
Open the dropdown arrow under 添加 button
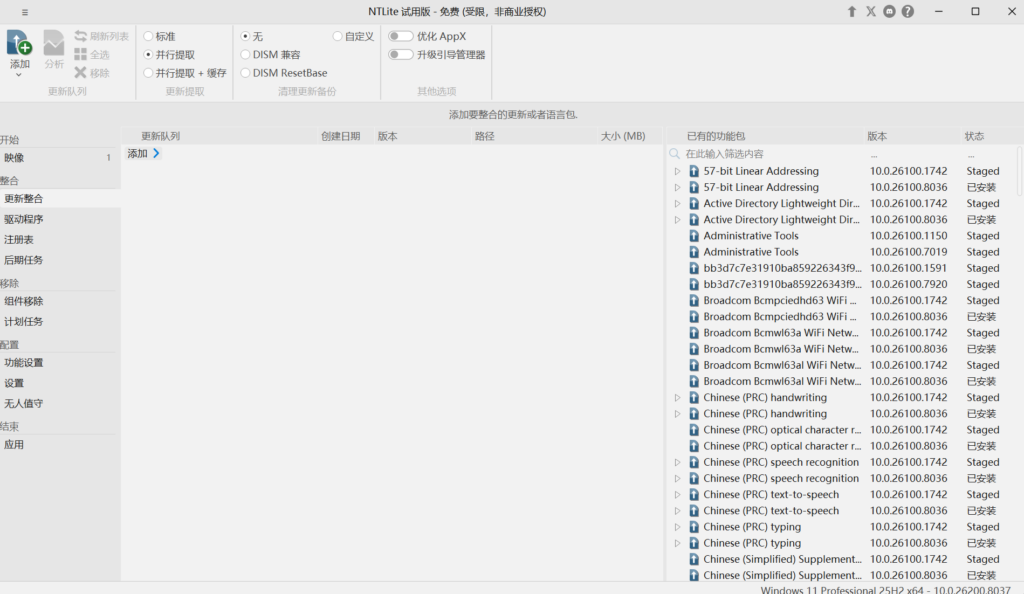[19, 75]
